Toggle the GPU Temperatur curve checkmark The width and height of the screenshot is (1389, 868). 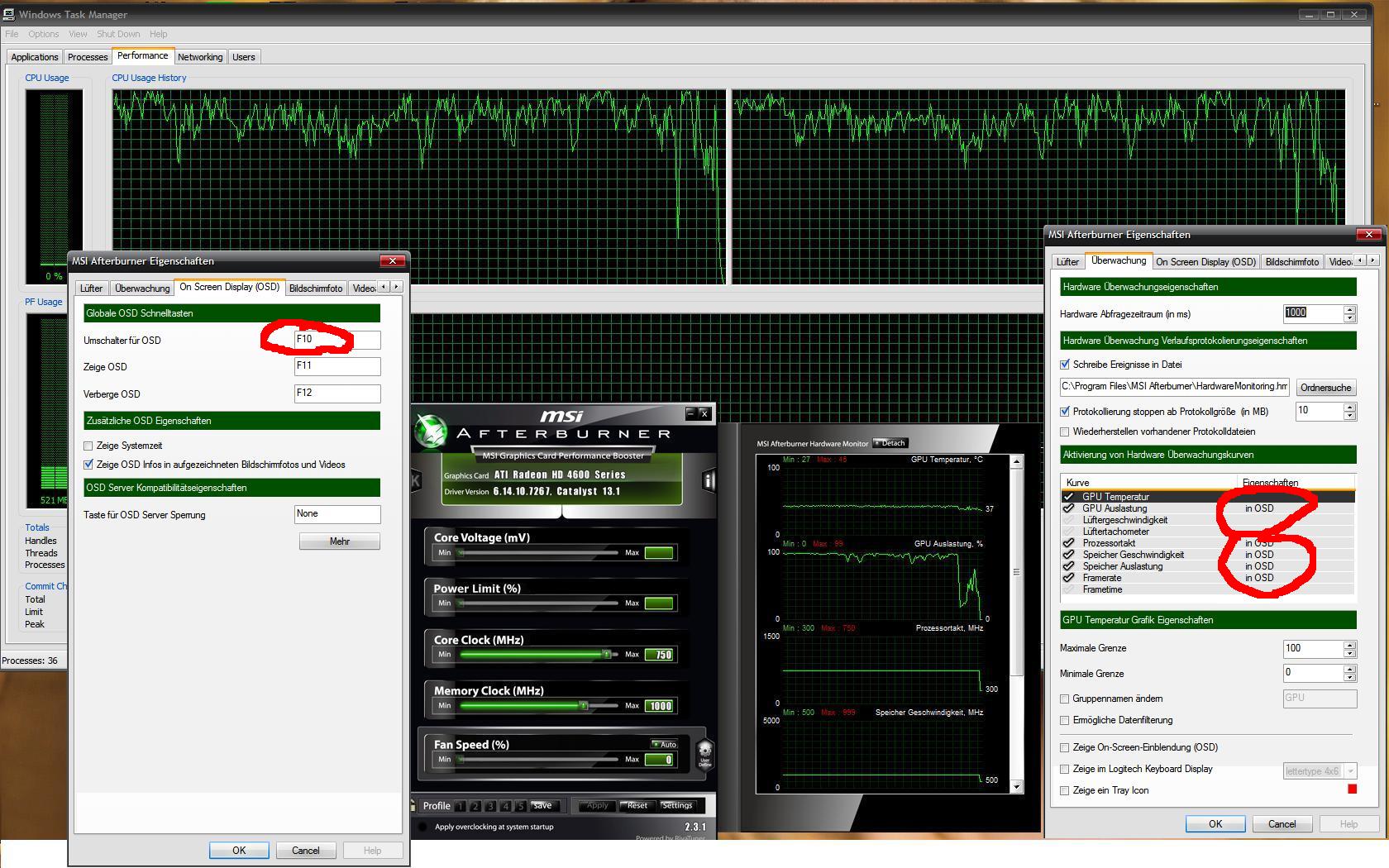coord(1068,497)
